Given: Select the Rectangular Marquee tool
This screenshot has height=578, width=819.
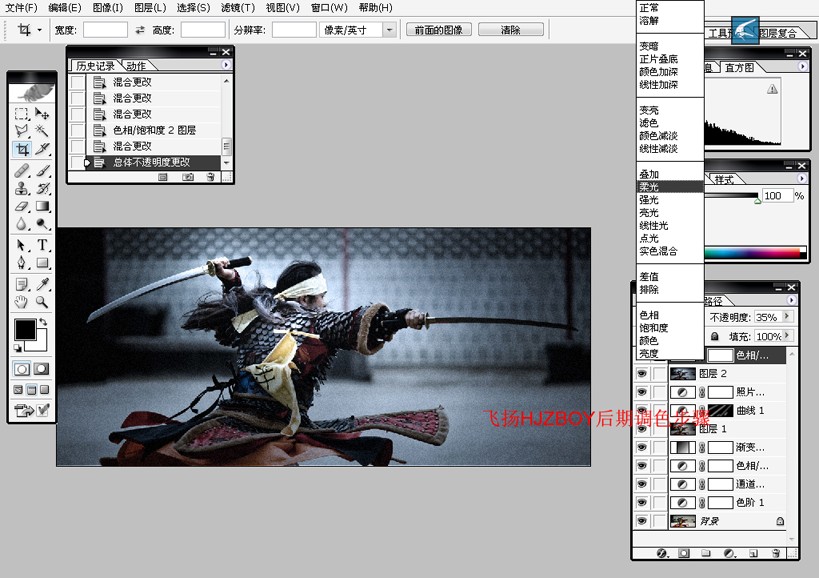Looking at the screenshot, I should (21, 113).
